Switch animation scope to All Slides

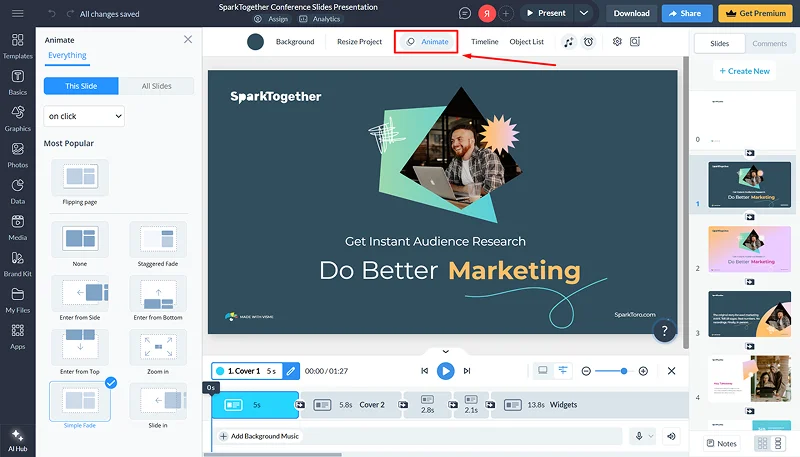156,86
